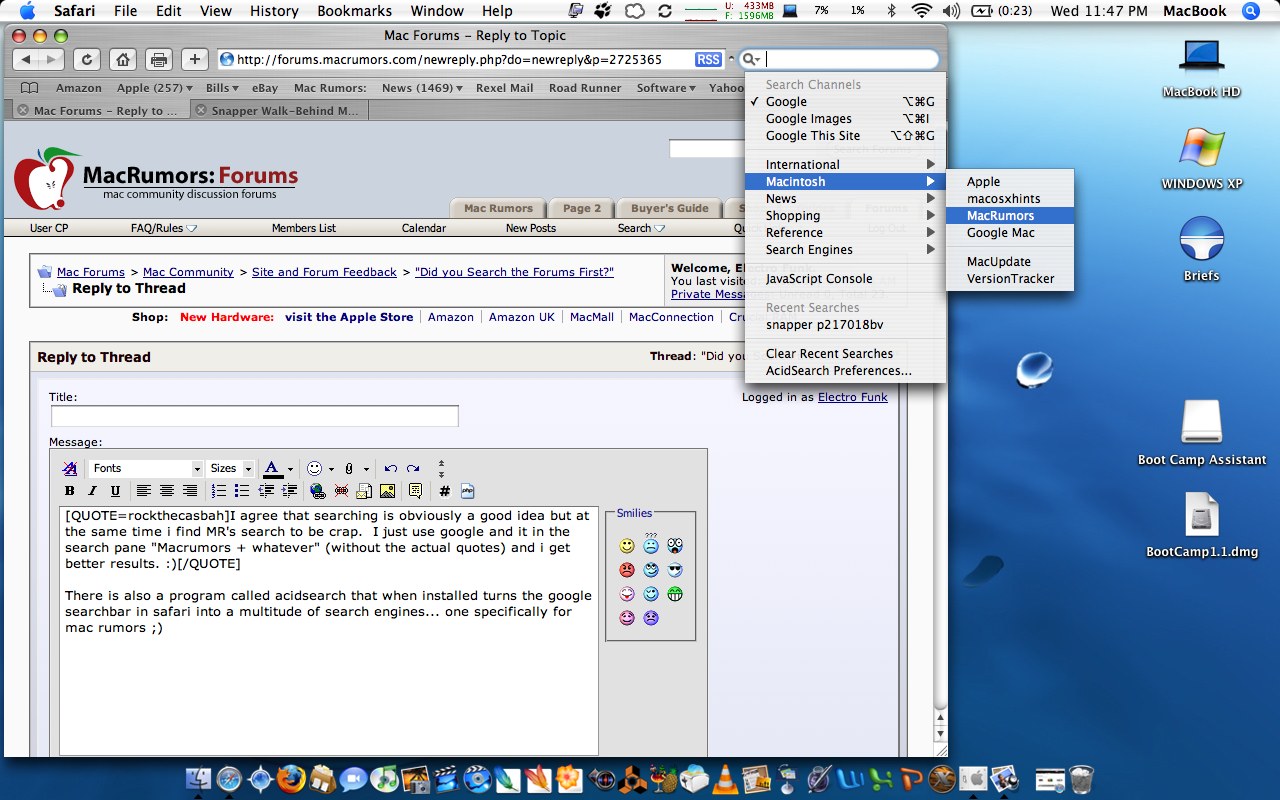Choose MacRumors in the Macintosh submenu

tap(1010, 216)
